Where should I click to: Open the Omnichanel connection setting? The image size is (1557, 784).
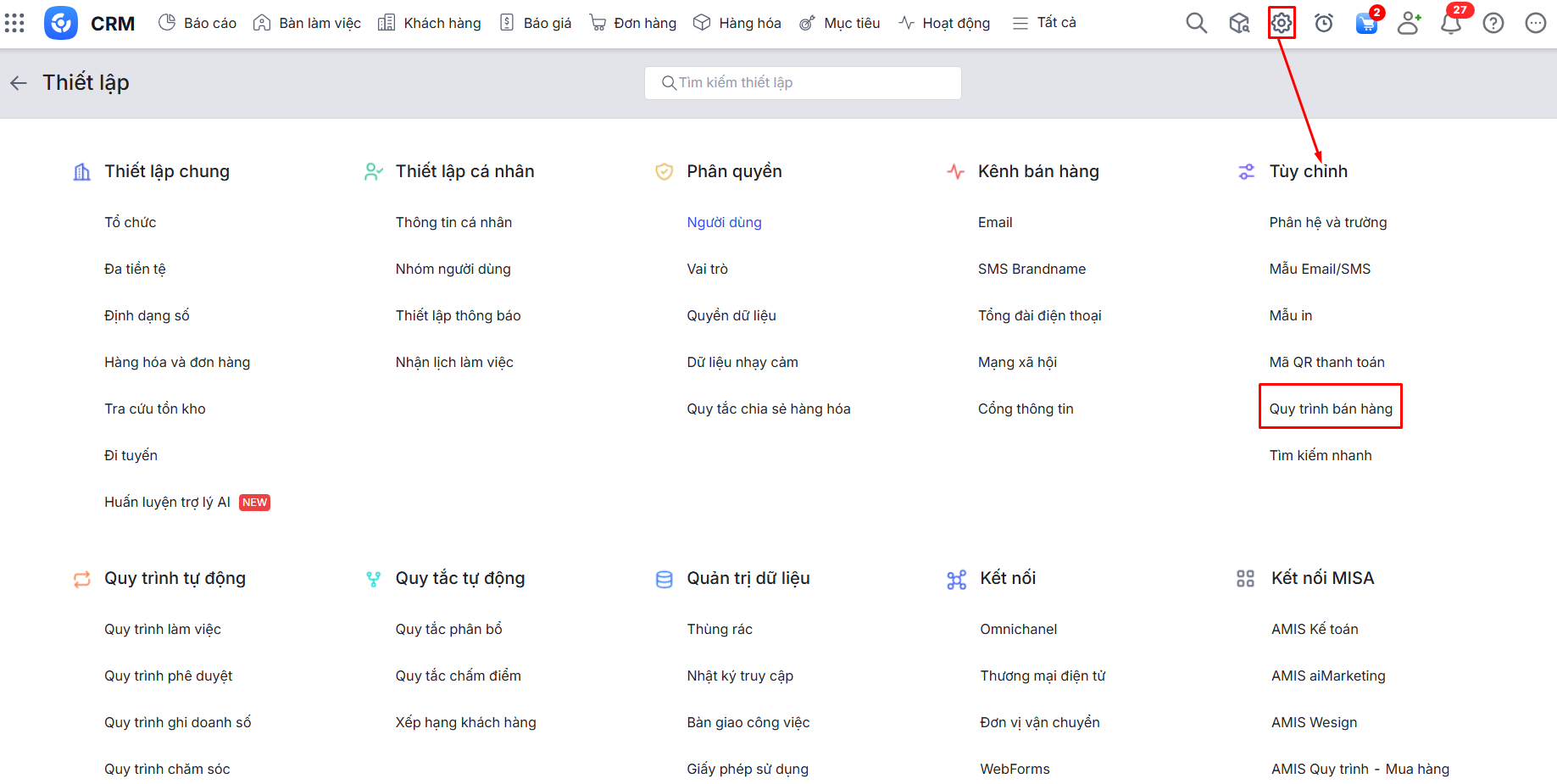click(1018, 629)
